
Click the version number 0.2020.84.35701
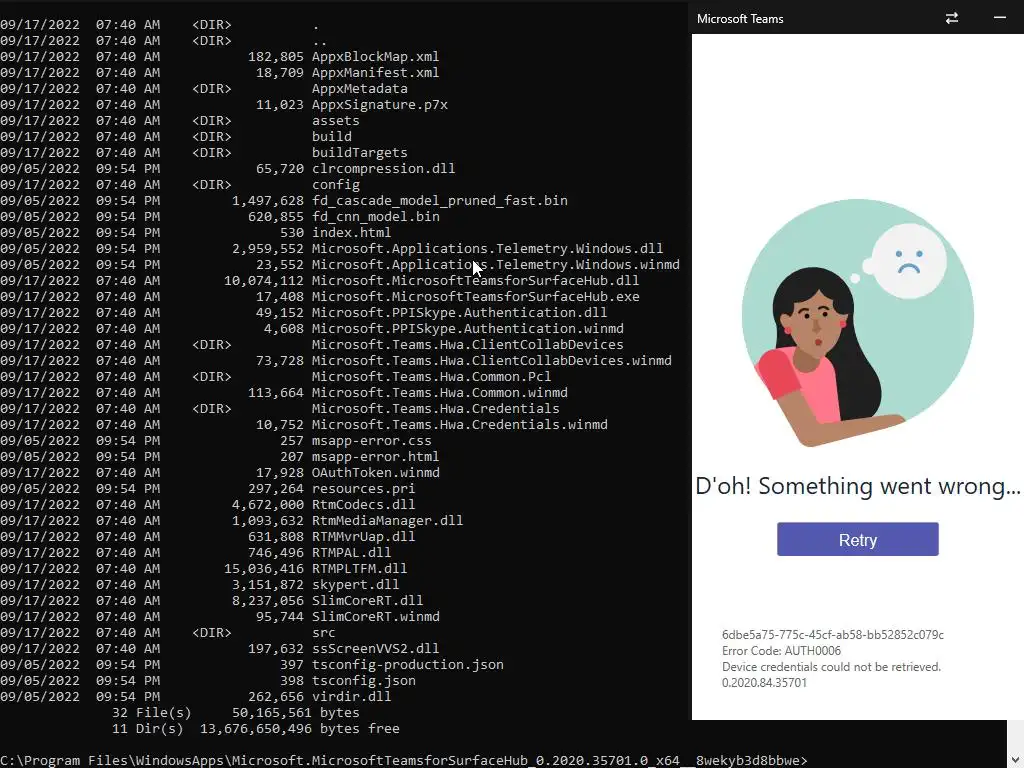click(764, 682)
